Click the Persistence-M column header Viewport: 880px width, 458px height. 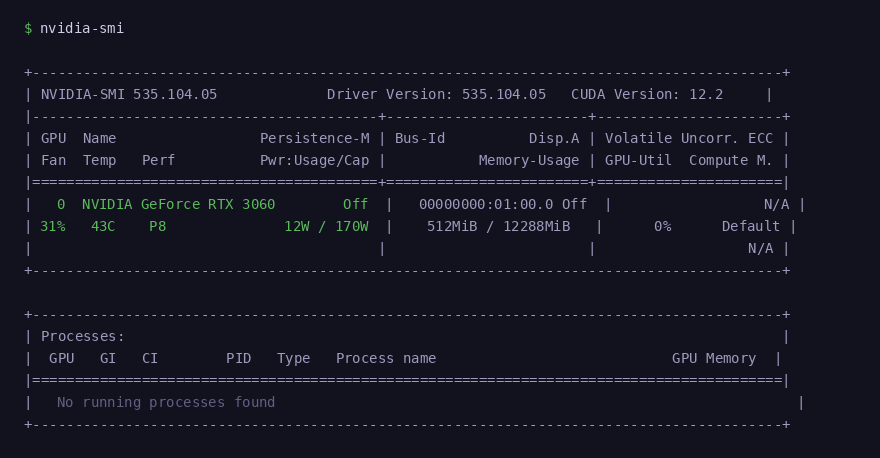pos(314,138)
